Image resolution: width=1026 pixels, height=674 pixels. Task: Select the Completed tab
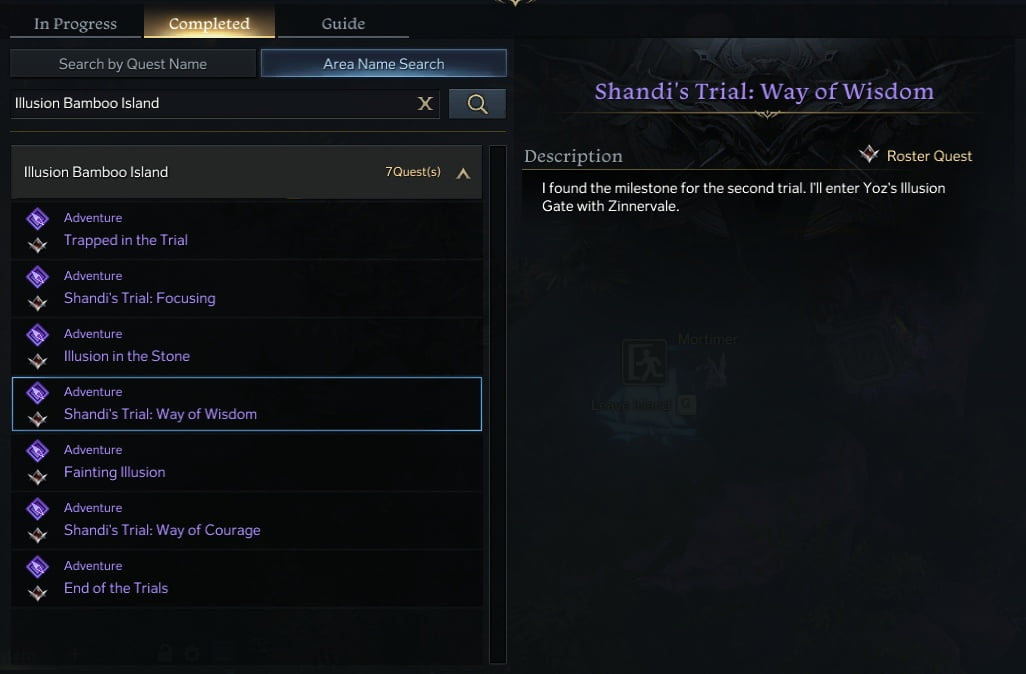coord(209,24)
